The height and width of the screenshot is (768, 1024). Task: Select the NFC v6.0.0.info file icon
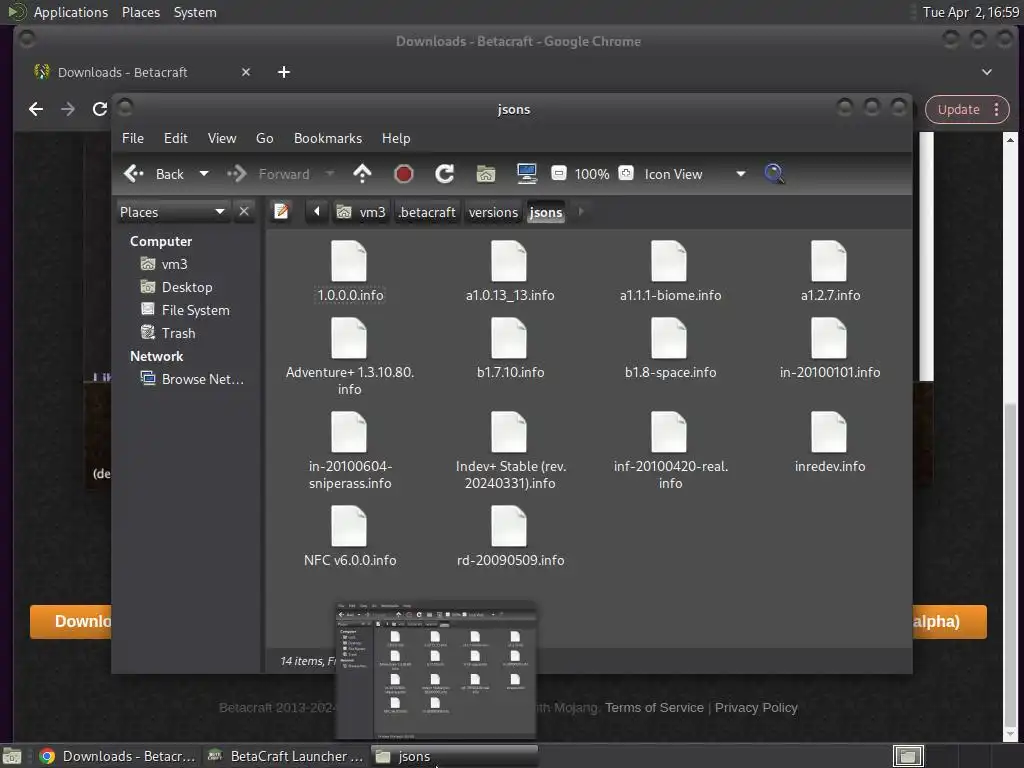point(349,526)
